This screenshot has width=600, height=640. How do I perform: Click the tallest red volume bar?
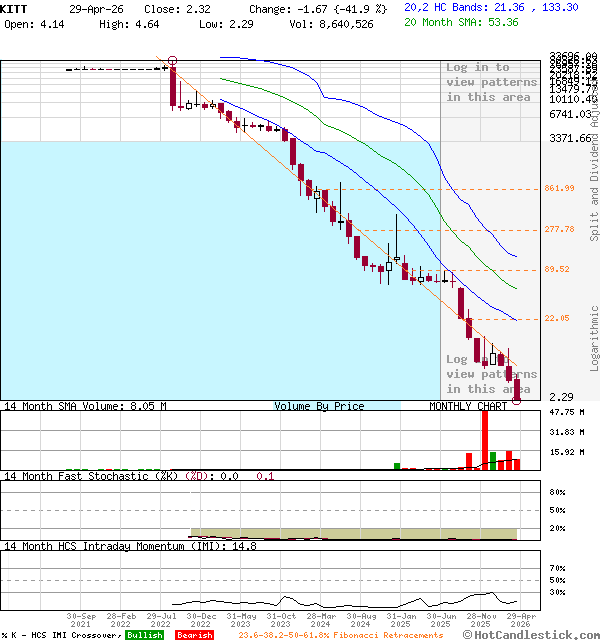coord(485,440)
